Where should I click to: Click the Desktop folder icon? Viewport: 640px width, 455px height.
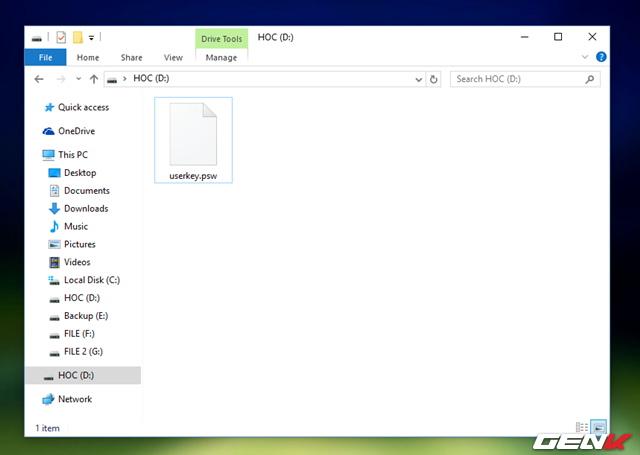point(54,173)
